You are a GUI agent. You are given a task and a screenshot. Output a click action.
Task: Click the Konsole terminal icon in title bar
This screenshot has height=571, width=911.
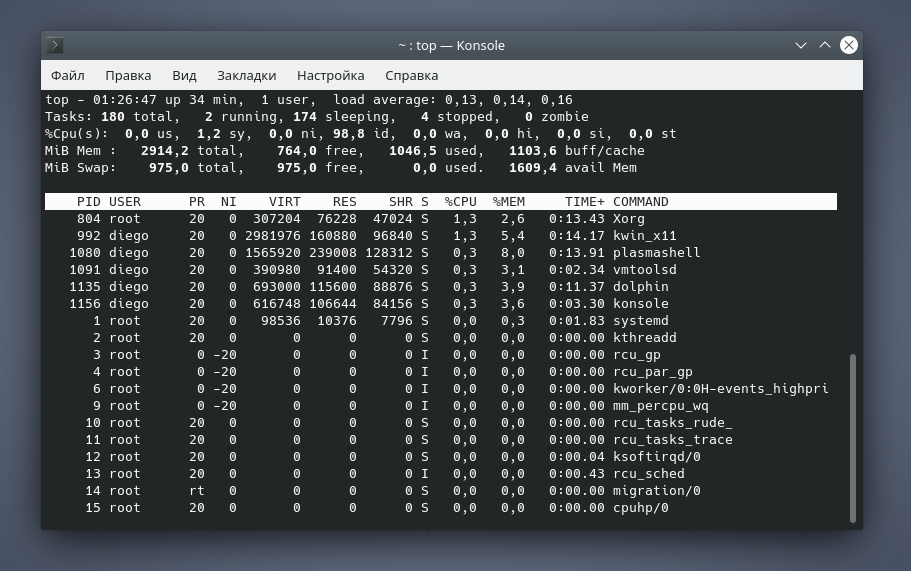pyautogui.click(x=56, y=45)
